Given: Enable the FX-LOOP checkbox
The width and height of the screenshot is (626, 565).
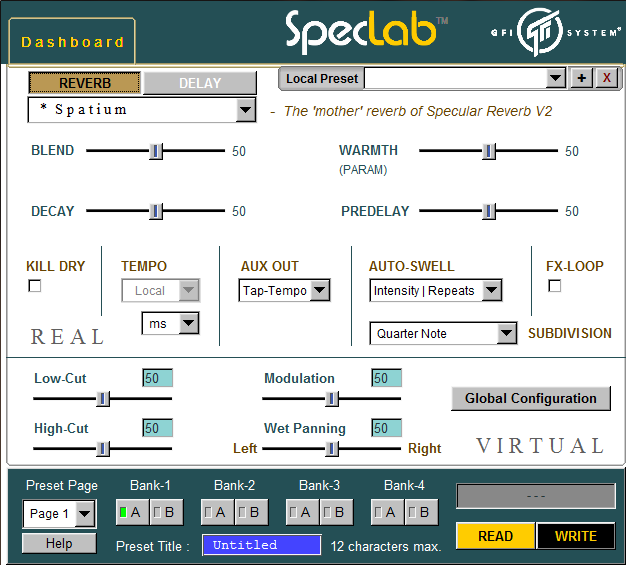Looking at the screenshot, I should 555,286.
